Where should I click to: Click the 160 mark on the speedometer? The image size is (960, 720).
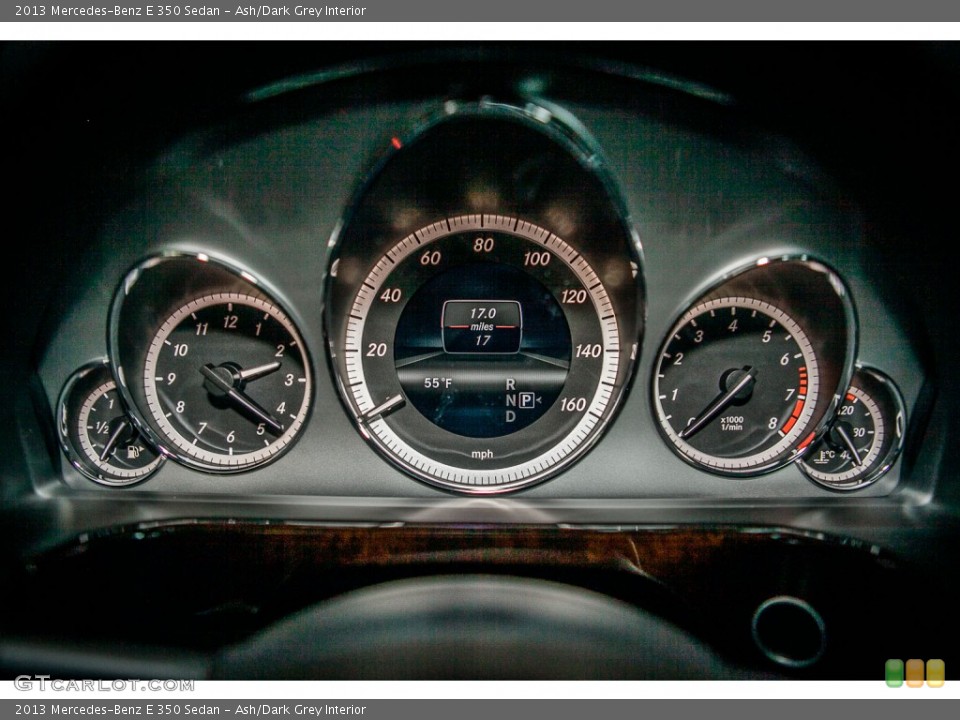click(572, 405)
